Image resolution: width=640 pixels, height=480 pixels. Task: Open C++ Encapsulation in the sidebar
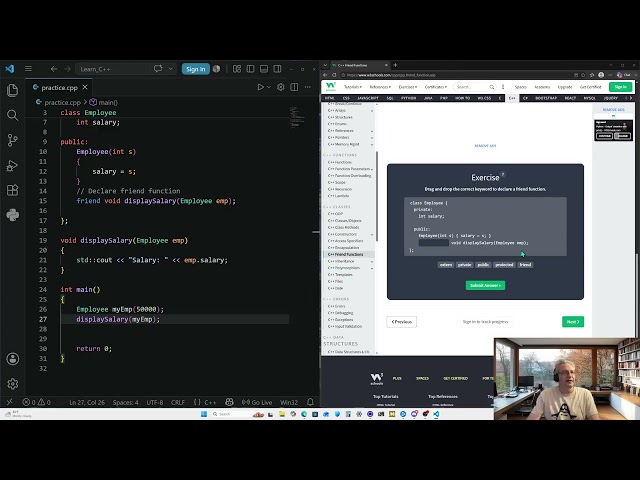[343, 248]
